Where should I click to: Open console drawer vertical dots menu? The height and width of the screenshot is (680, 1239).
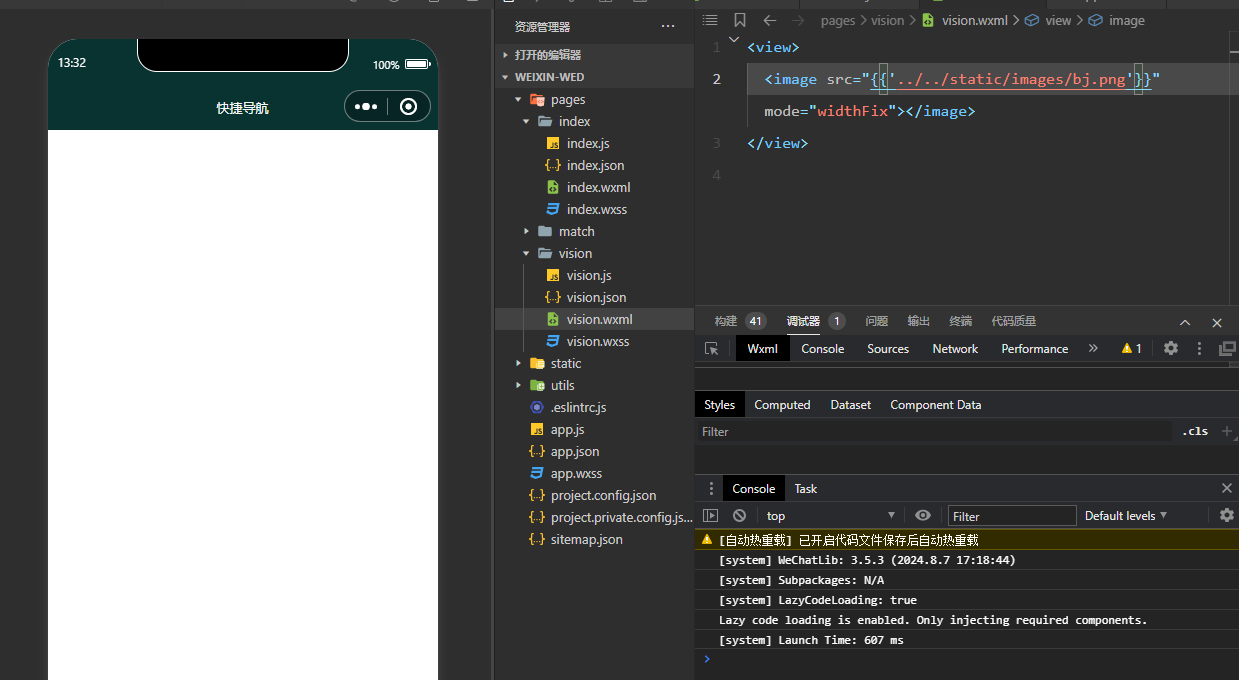click(712, 489)
